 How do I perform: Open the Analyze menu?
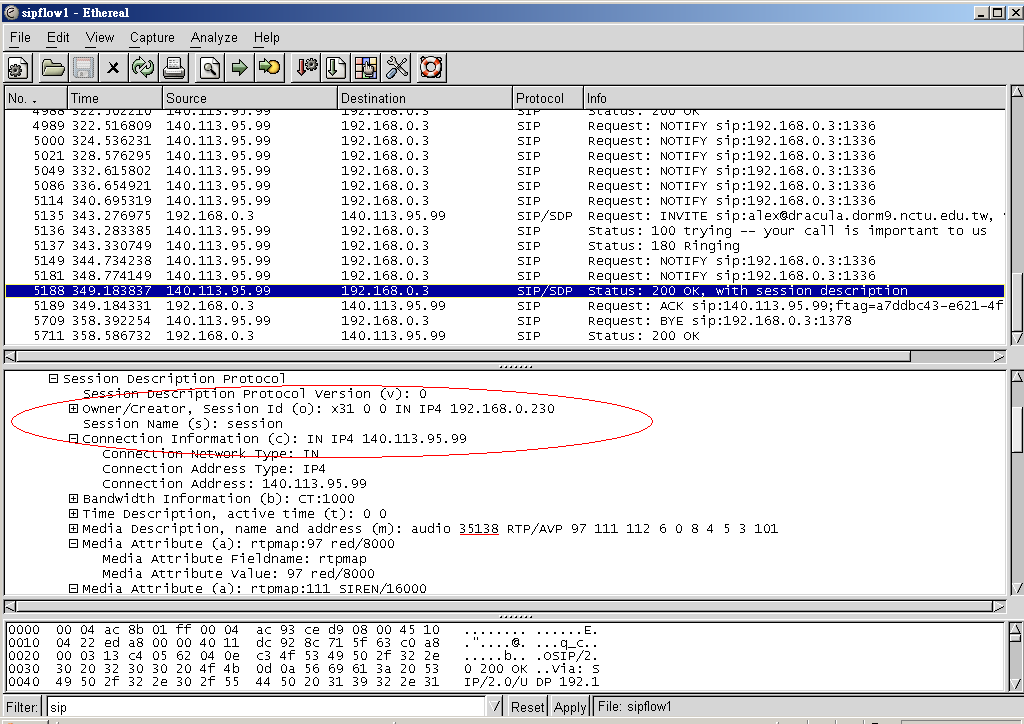point(214,37)
